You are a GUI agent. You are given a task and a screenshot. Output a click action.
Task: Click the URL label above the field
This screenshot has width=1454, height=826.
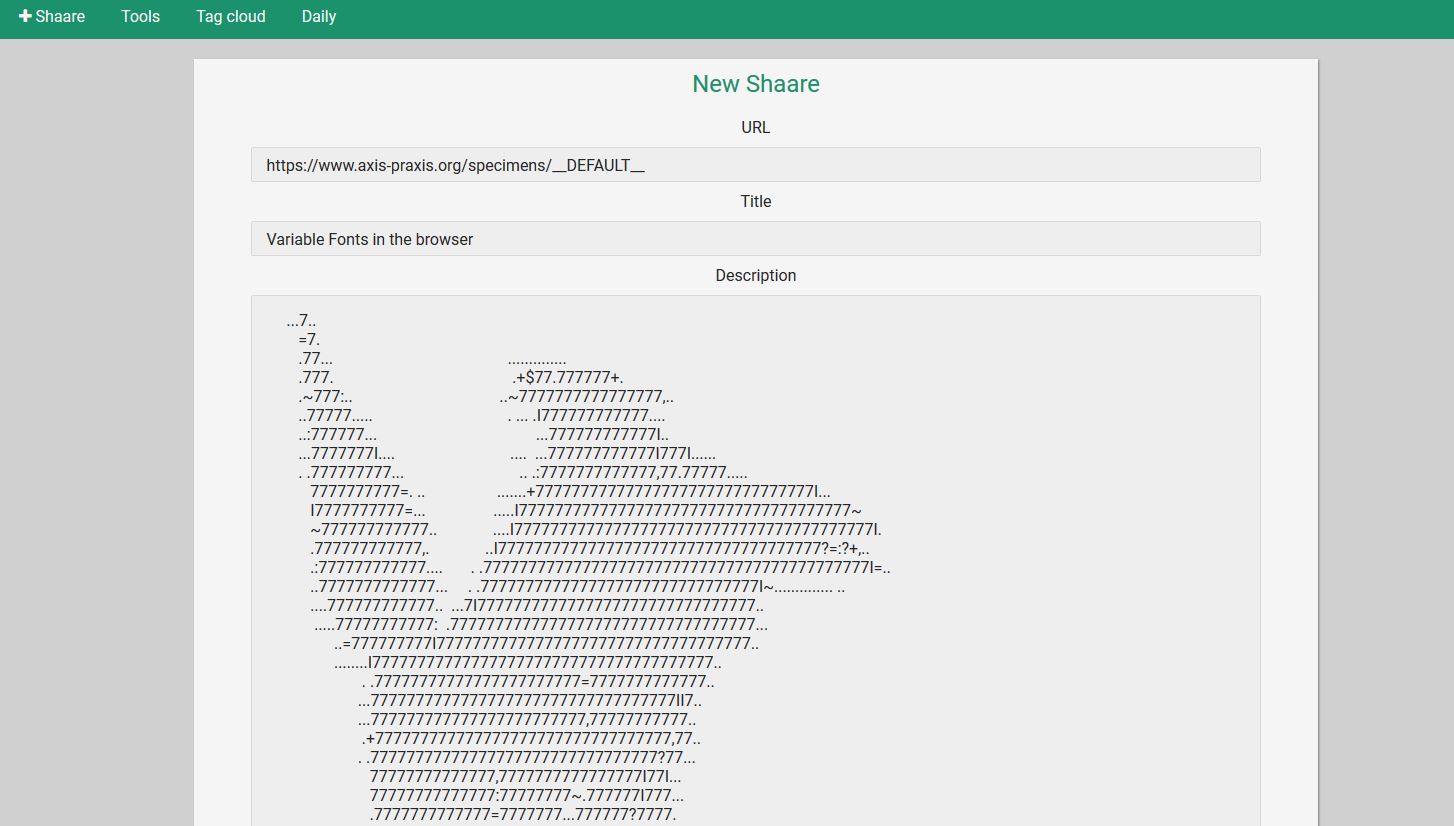pos(755,128)
